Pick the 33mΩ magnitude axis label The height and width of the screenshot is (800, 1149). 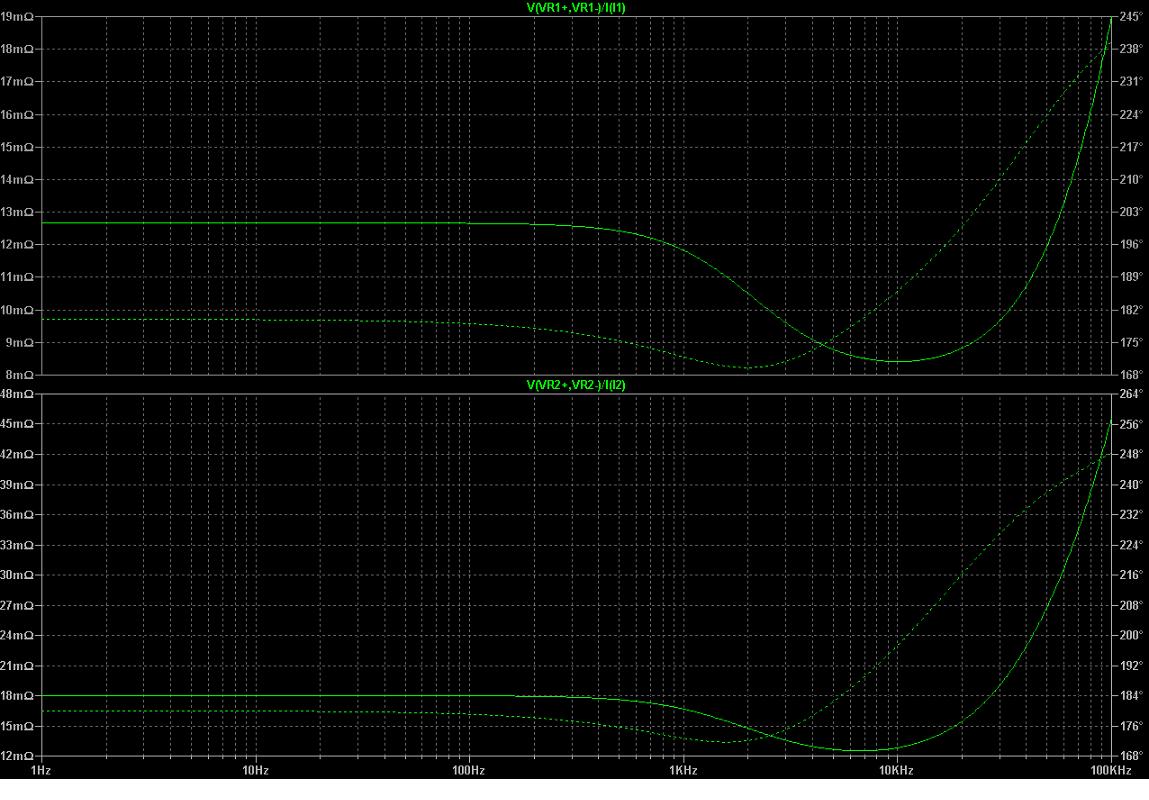coord(17,545)
